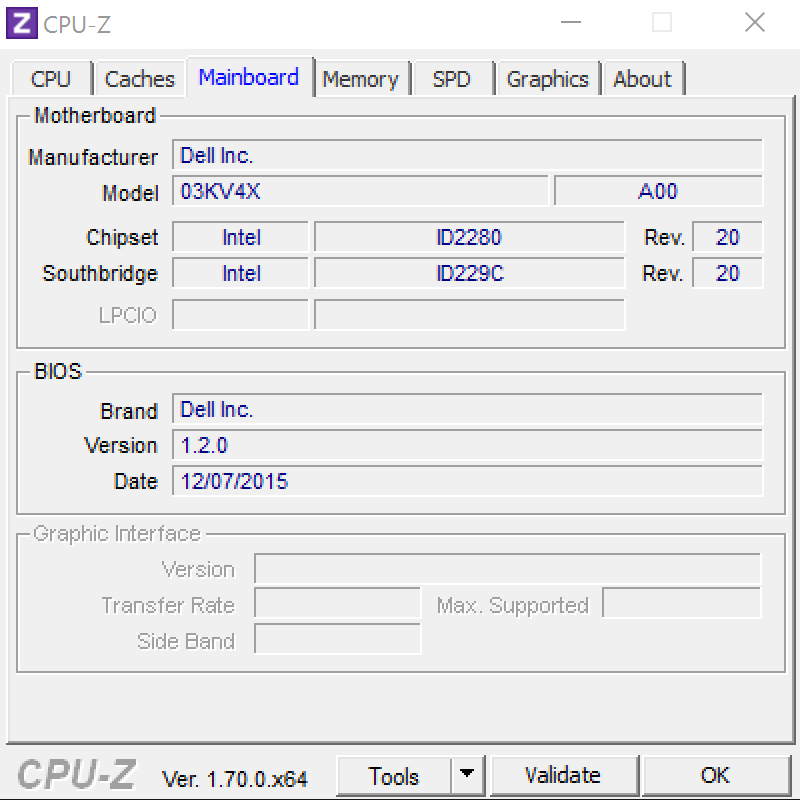Switch to the SPD tab

click(x=452, y=79)
